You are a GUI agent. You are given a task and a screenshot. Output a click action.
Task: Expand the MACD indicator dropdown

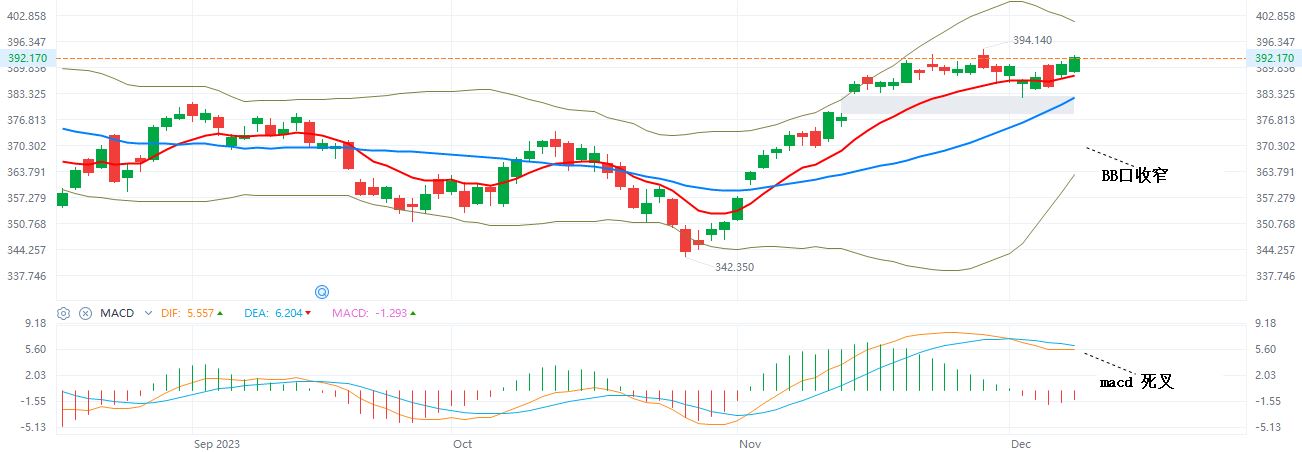[148, 313]
